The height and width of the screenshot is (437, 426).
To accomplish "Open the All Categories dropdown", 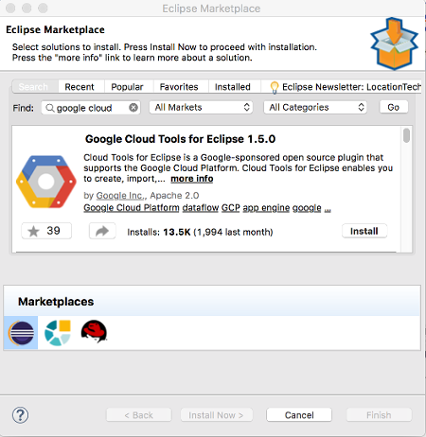I will pos(315,107).
